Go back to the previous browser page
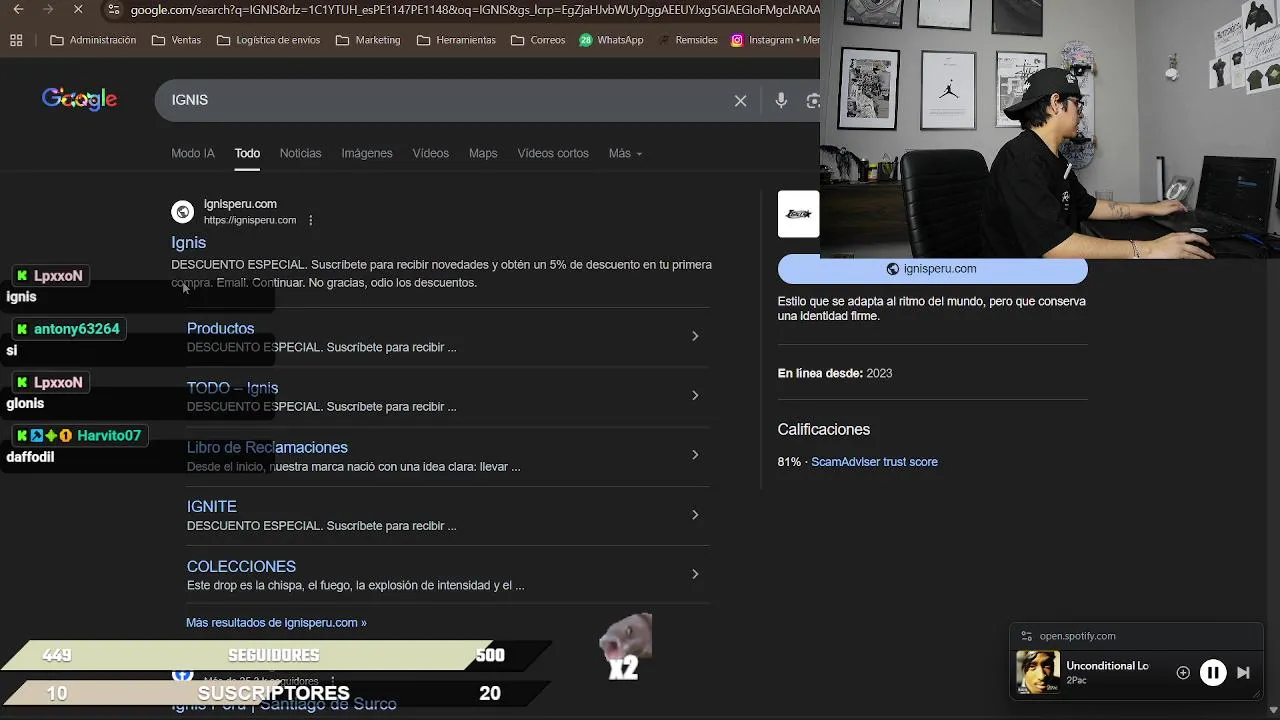The image size is (1280, 720). pyautogui.click(x=18, y=10)
